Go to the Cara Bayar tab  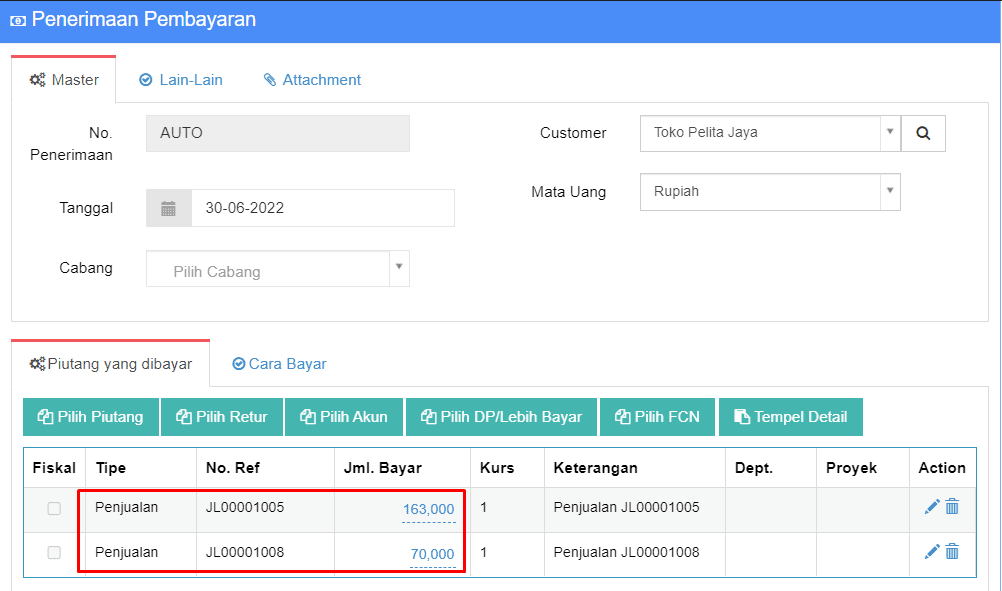(x=279, y=364)
